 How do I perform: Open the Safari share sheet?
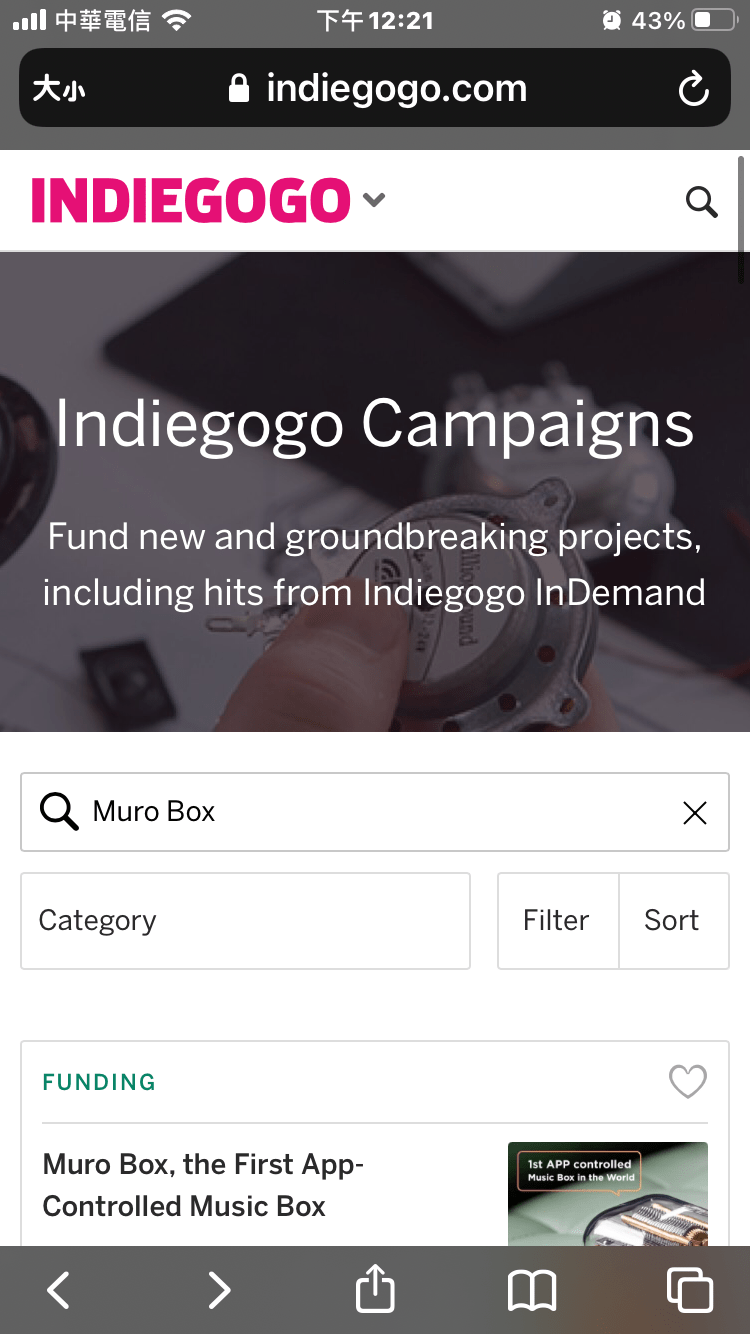coord(375,1290)
